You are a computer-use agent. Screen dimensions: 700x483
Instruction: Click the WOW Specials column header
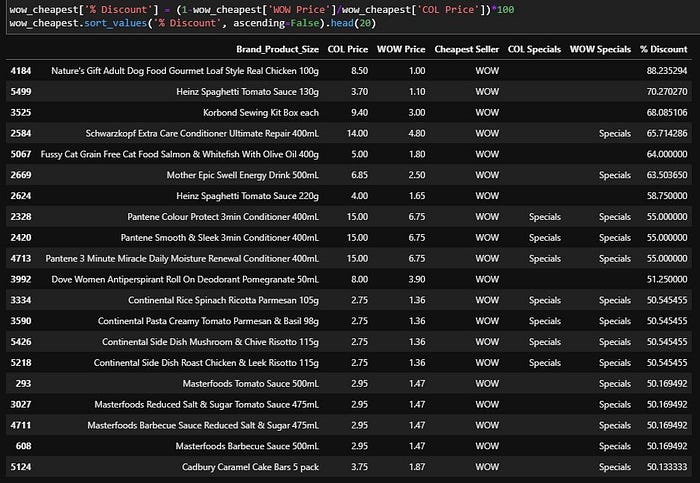600,49
